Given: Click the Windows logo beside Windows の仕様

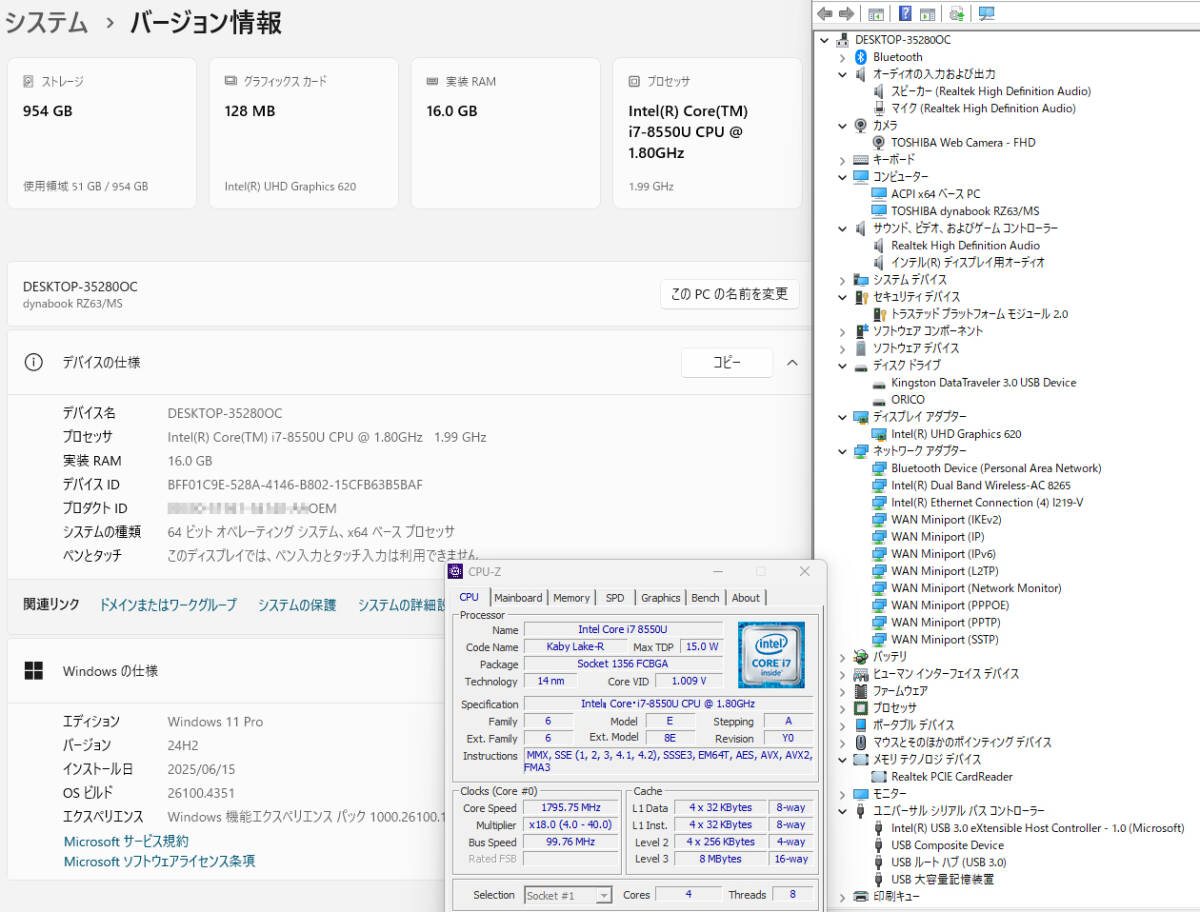Looking at the screenshot, I should pos(34,671).
